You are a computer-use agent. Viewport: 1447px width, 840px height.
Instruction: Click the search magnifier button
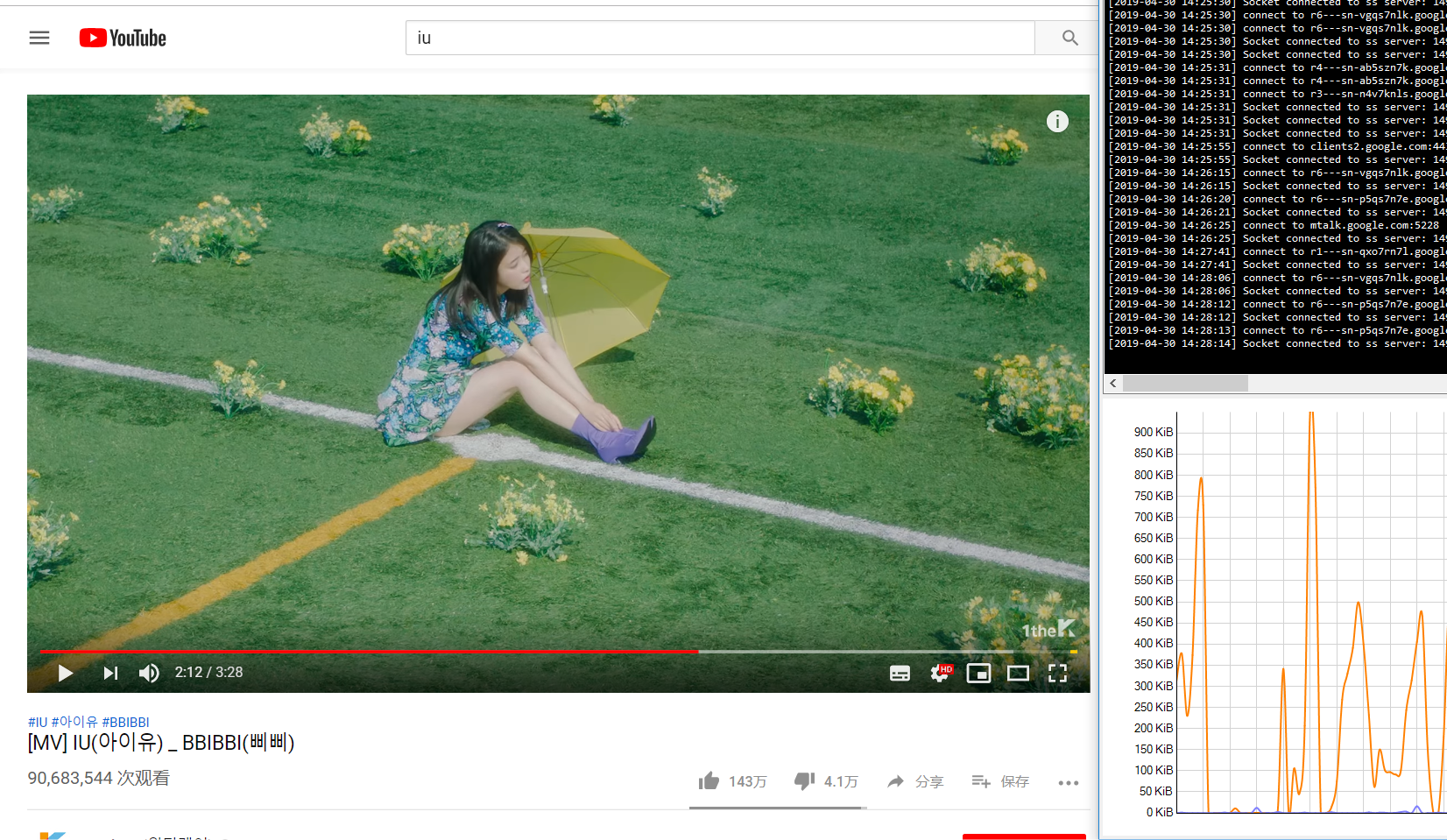click(1069, 38)
